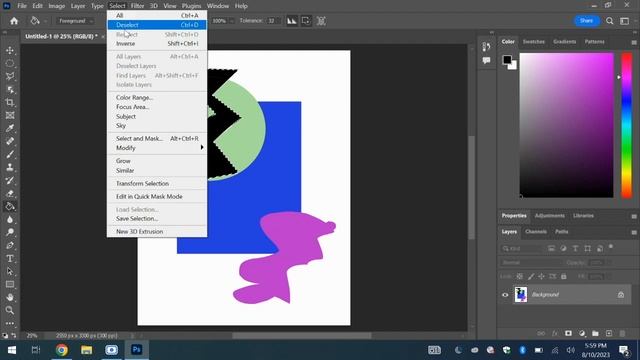Toggle lock transparent pixels
The width and height of the screenshot is (640, 360).
coord(520,276)
